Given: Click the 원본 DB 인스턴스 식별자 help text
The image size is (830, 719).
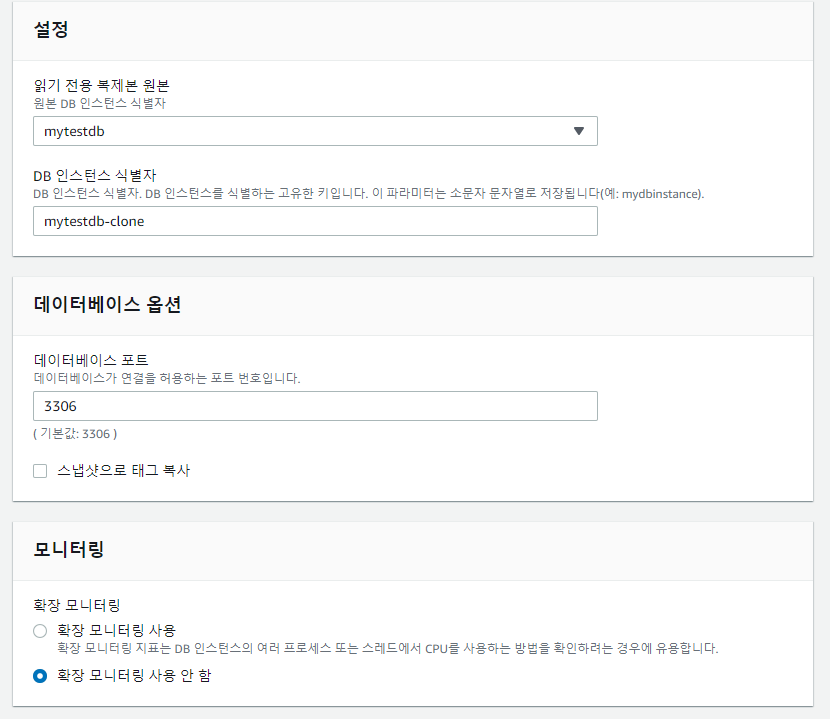Looking at the screenshot, I should point(100,103).
